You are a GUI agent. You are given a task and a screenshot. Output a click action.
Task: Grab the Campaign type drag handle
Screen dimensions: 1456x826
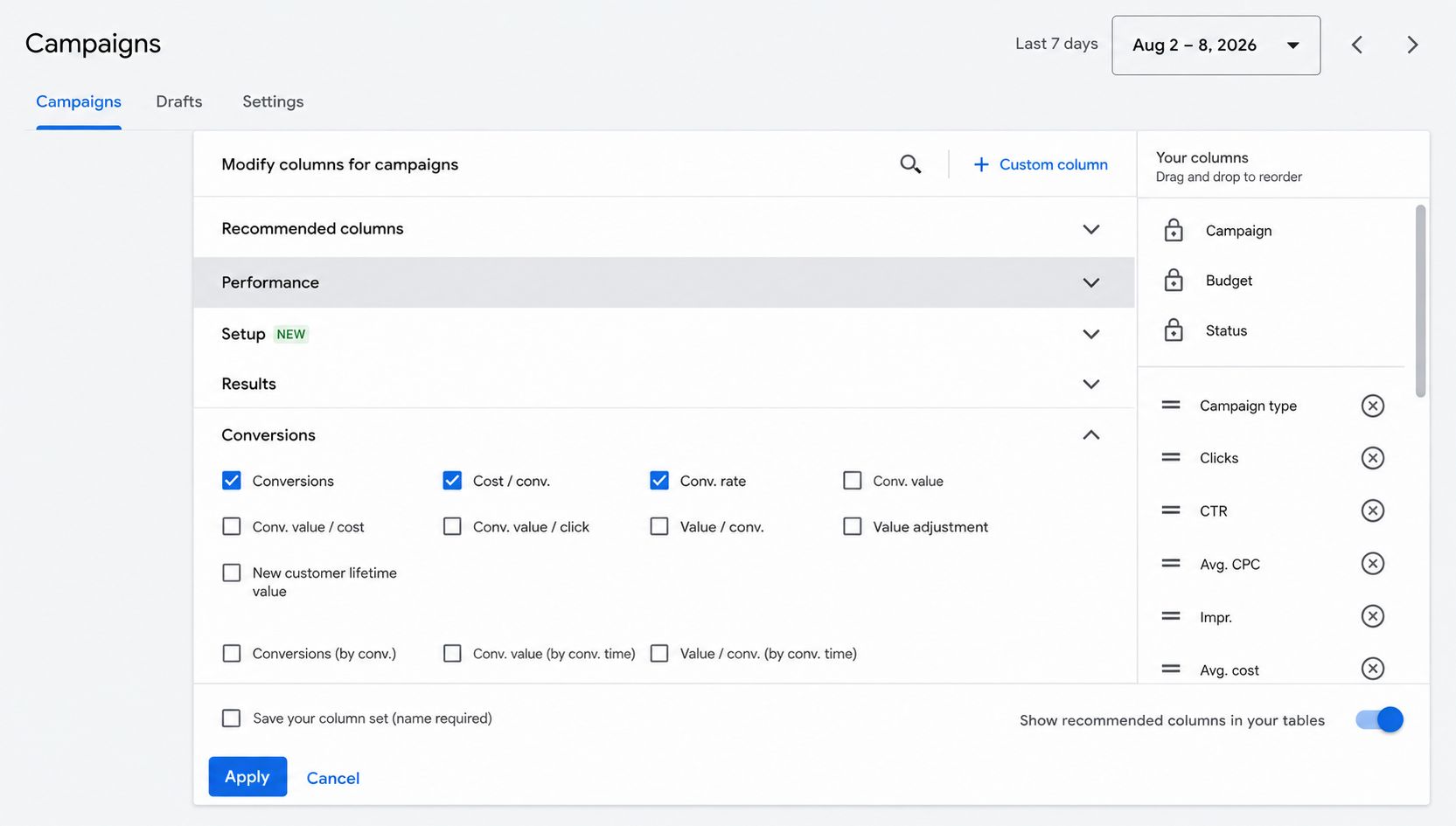(x=1171, y=405)
